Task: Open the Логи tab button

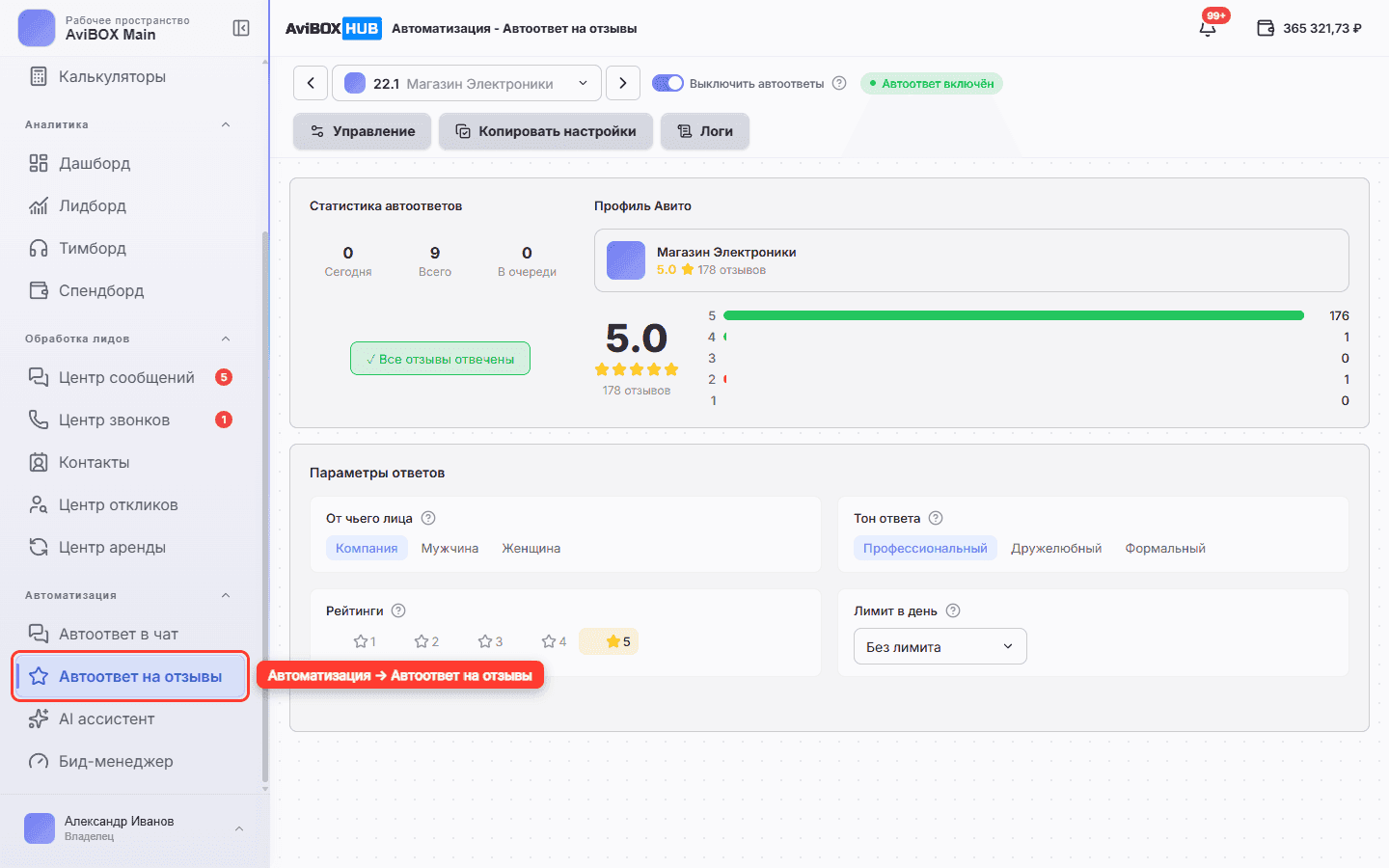Action: pos(705,131)
